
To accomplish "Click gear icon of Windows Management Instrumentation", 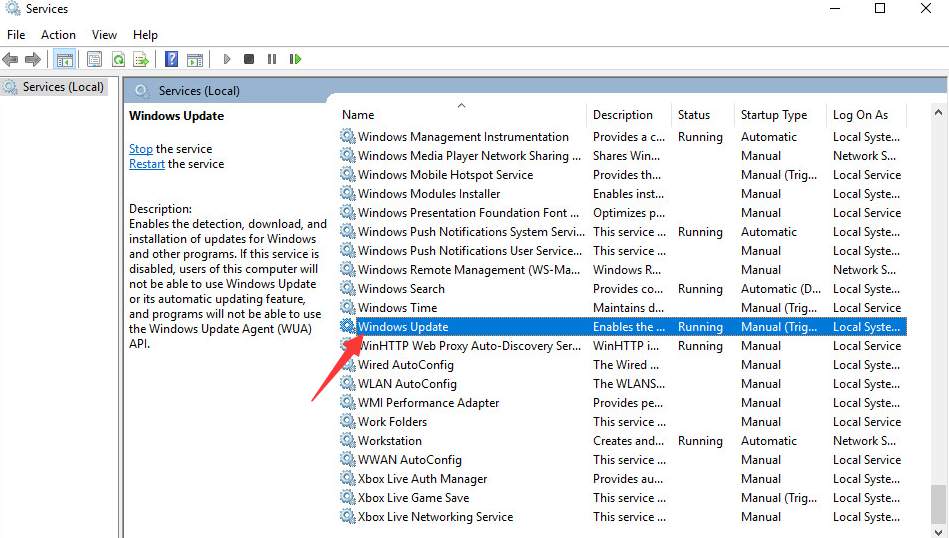I will coord(347,137).
